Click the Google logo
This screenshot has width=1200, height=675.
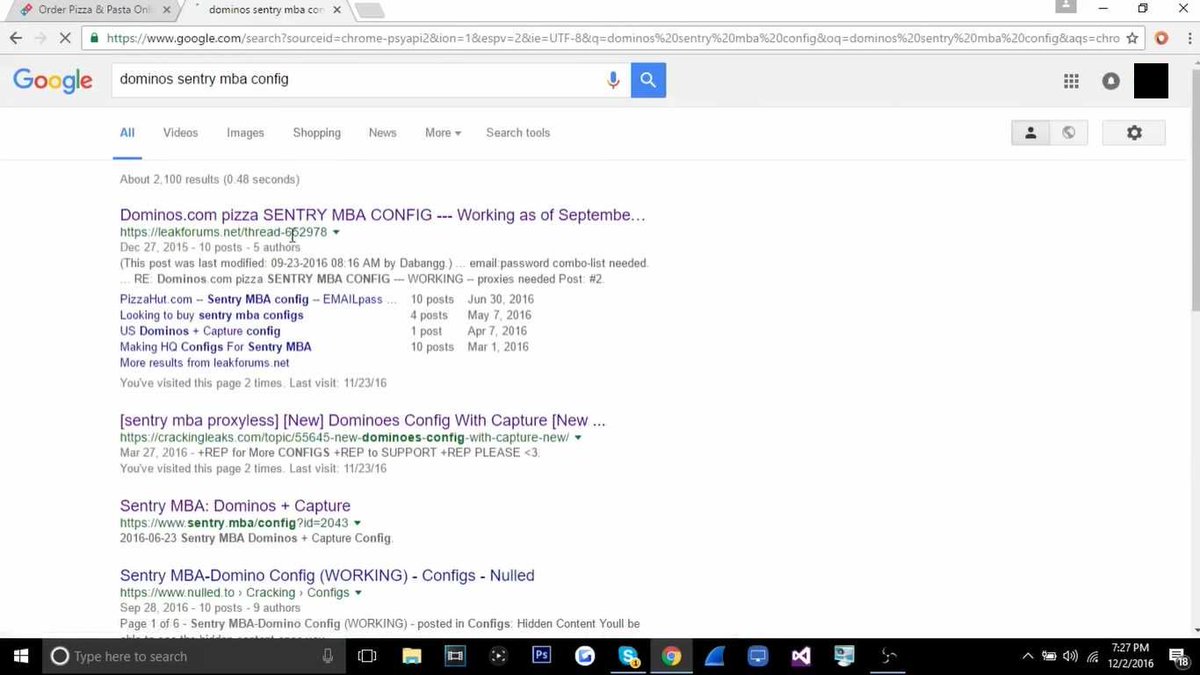click(x=53, y=81)
